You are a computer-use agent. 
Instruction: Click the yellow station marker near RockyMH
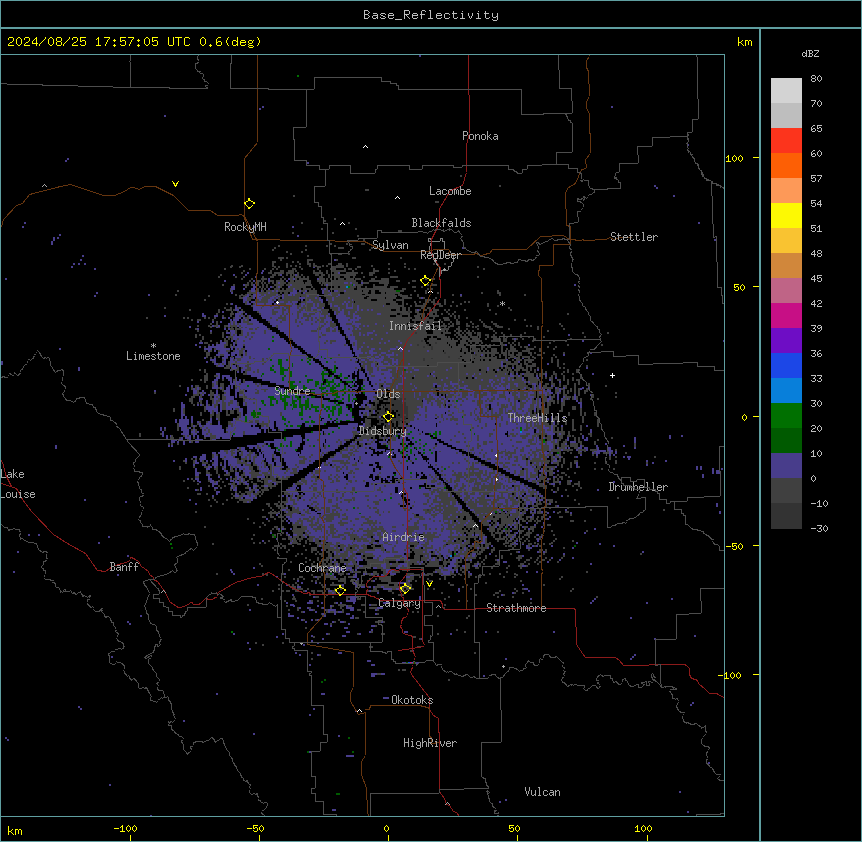point(249,204)
